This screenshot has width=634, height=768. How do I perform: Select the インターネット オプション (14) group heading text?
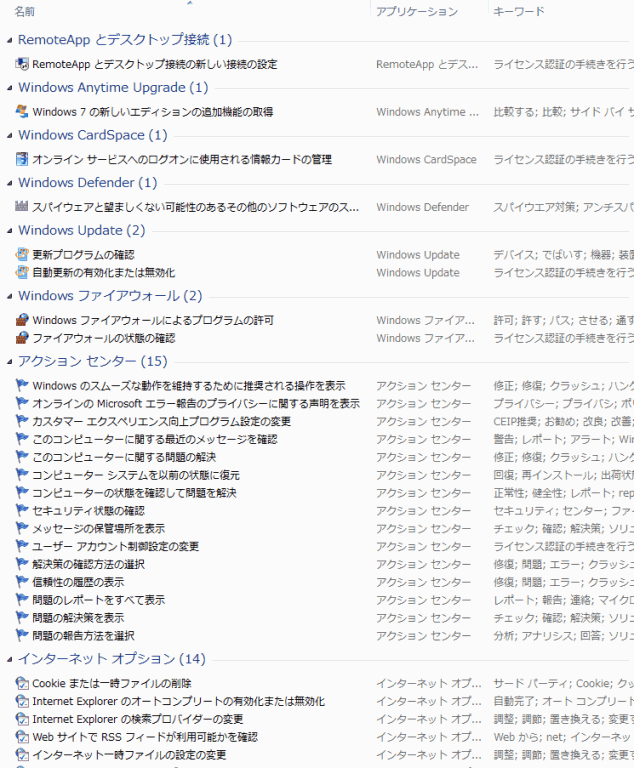pos(112,659)
